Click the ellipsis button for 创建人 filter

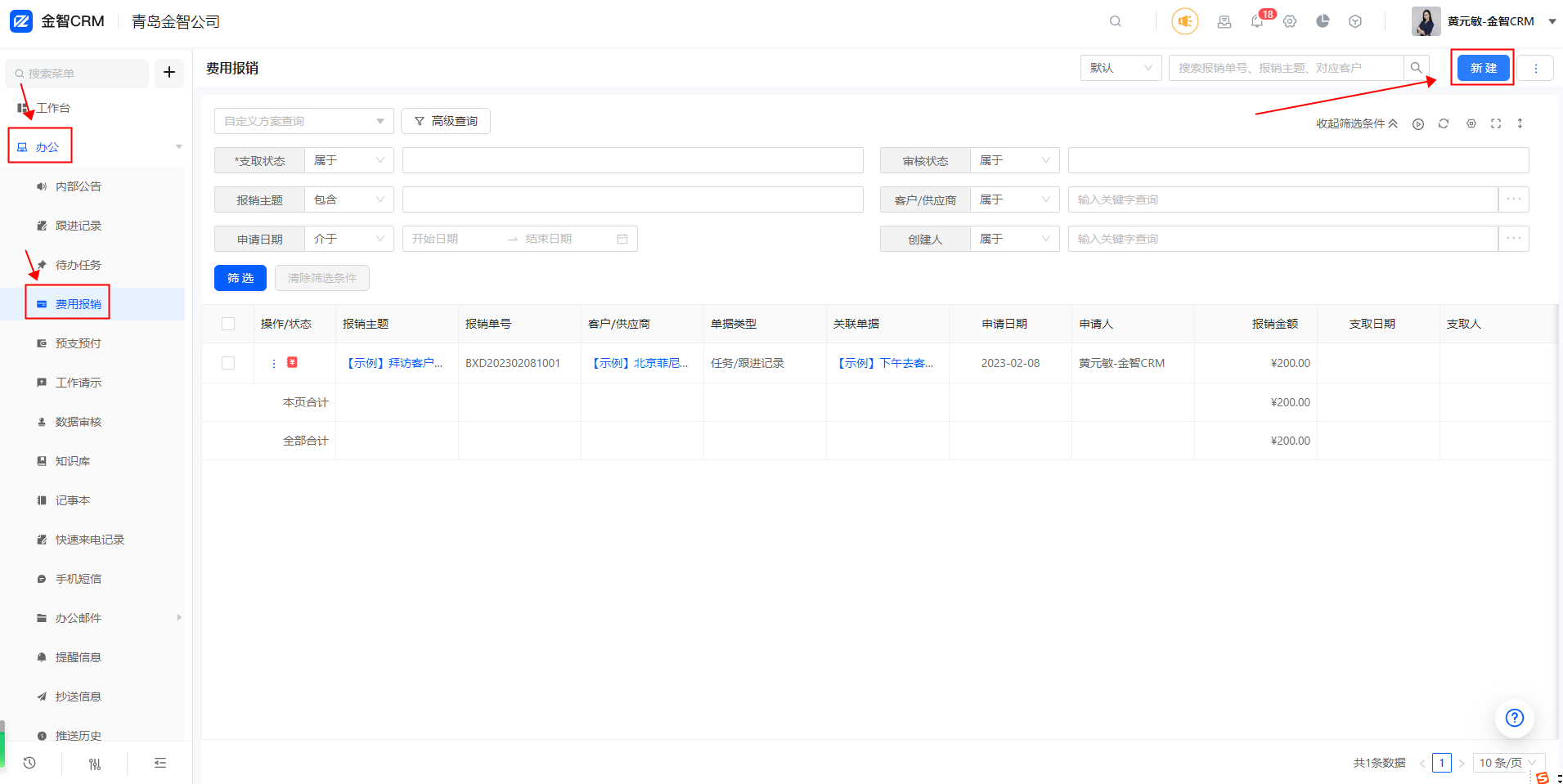(x=1514, y=239)
